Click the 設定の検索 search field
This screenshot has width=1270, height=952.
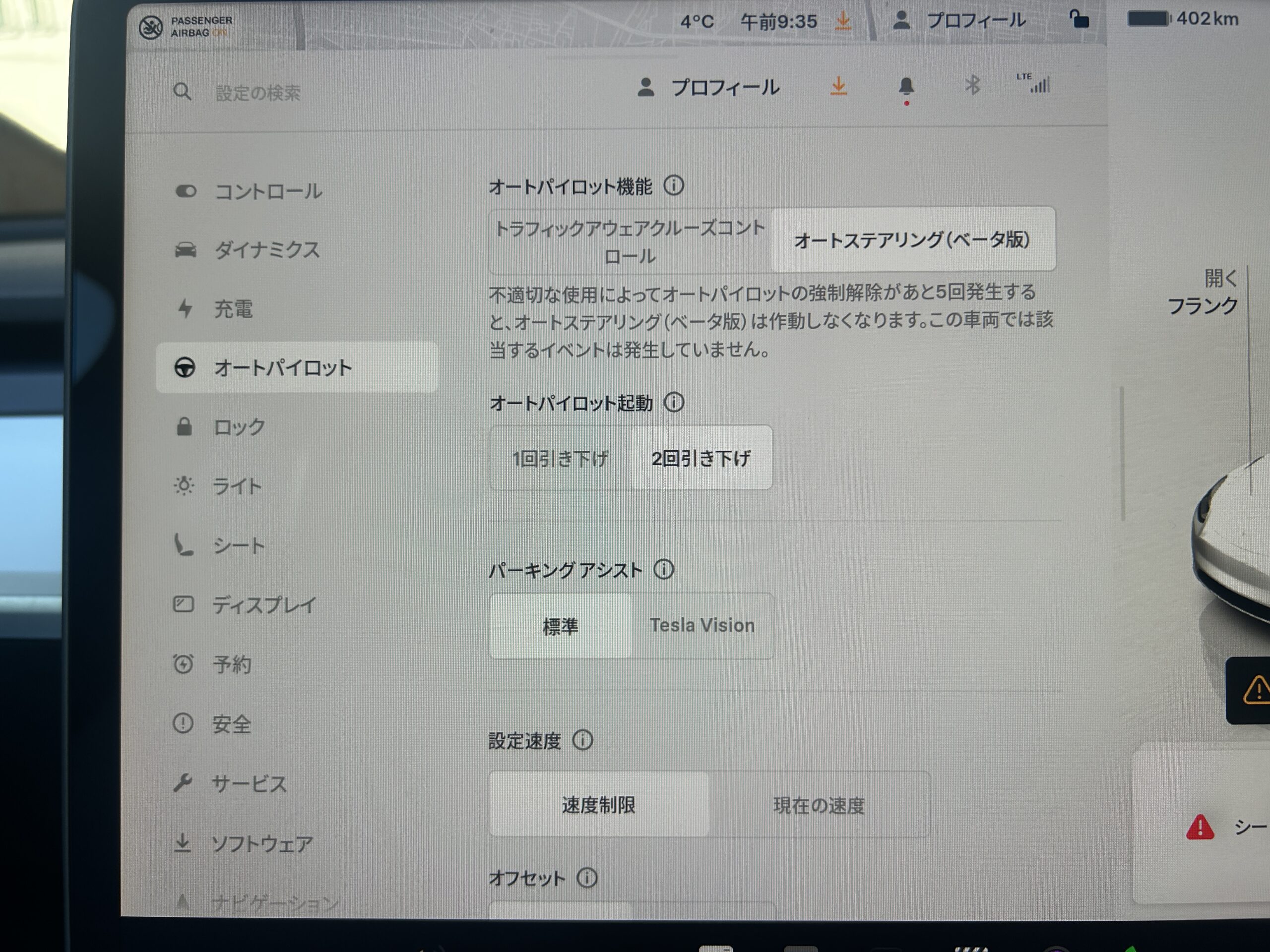[258, 93]
